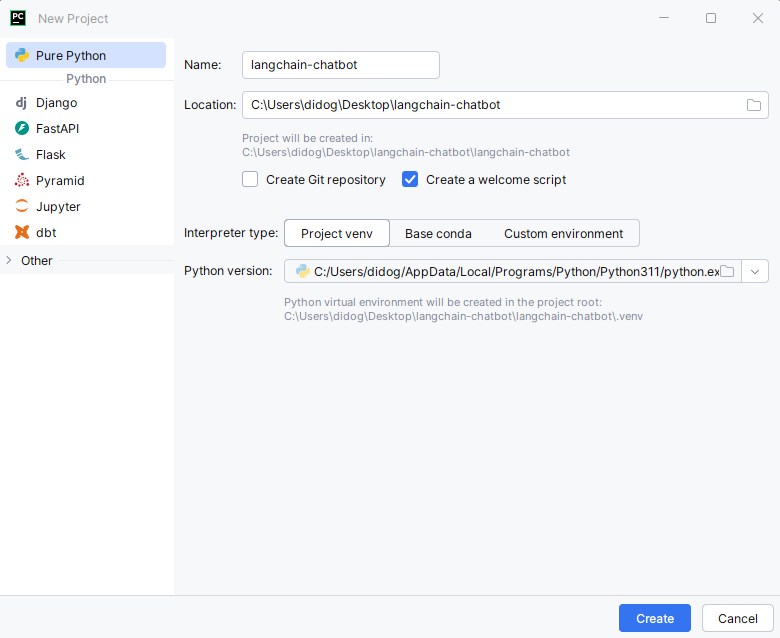This screenshot has height=638, width=780.
Task: Click the Create button
Action: 655,618
